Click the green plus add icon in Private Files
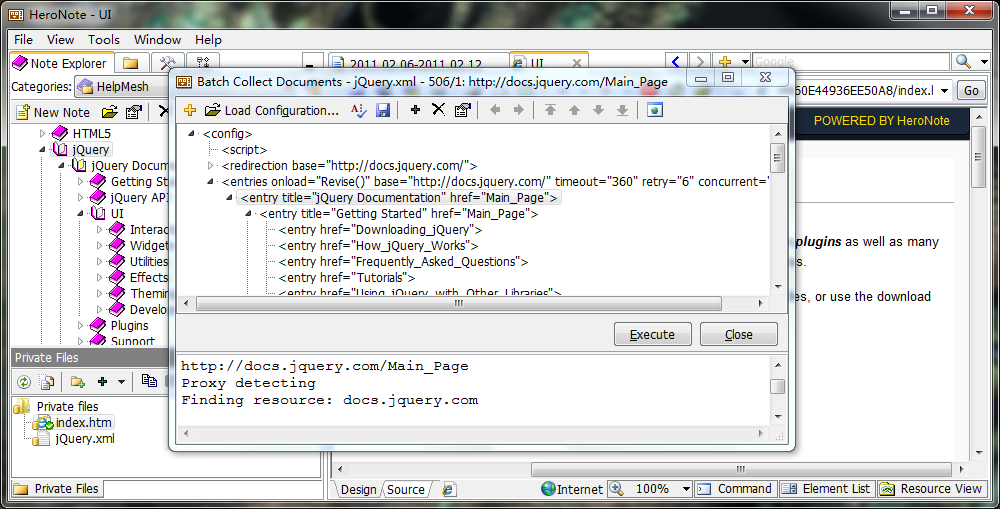This screenshot has width=1000, height=509. click(x=103, y=382)
